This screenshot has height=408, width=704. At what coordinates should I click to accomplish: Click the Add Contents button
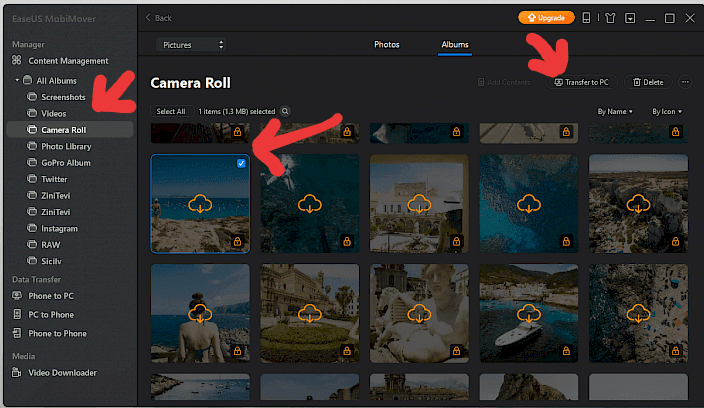point(503,82)
